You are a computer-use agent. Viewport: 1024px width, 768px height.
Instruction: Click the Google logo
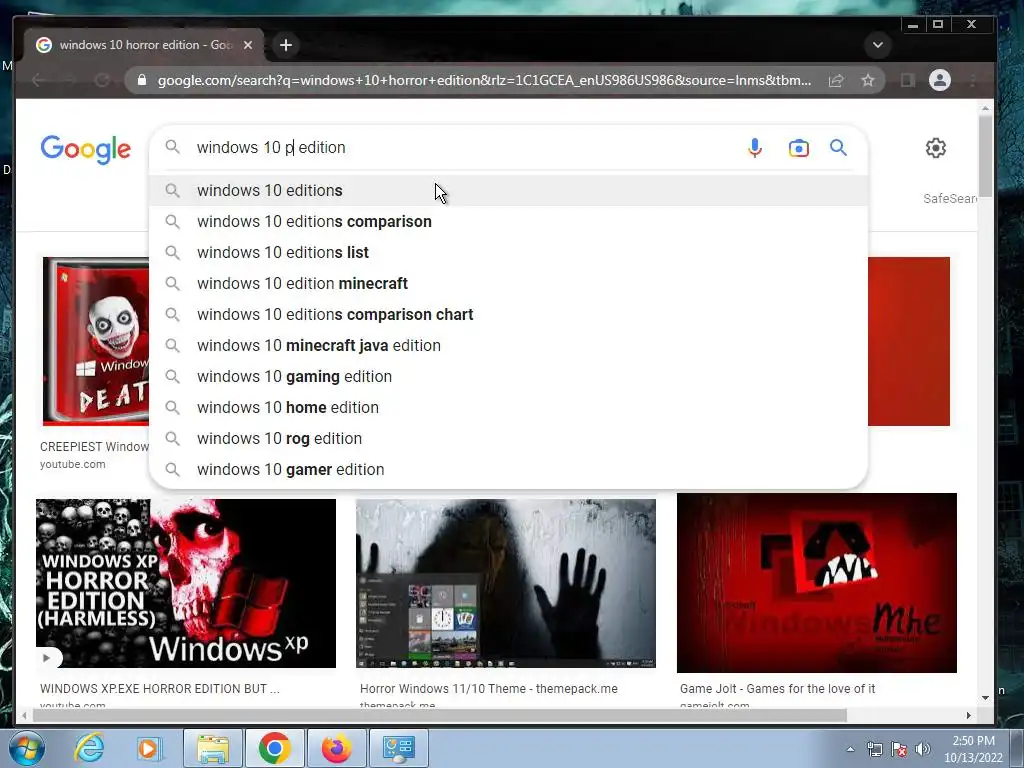(x=86, y=150)
